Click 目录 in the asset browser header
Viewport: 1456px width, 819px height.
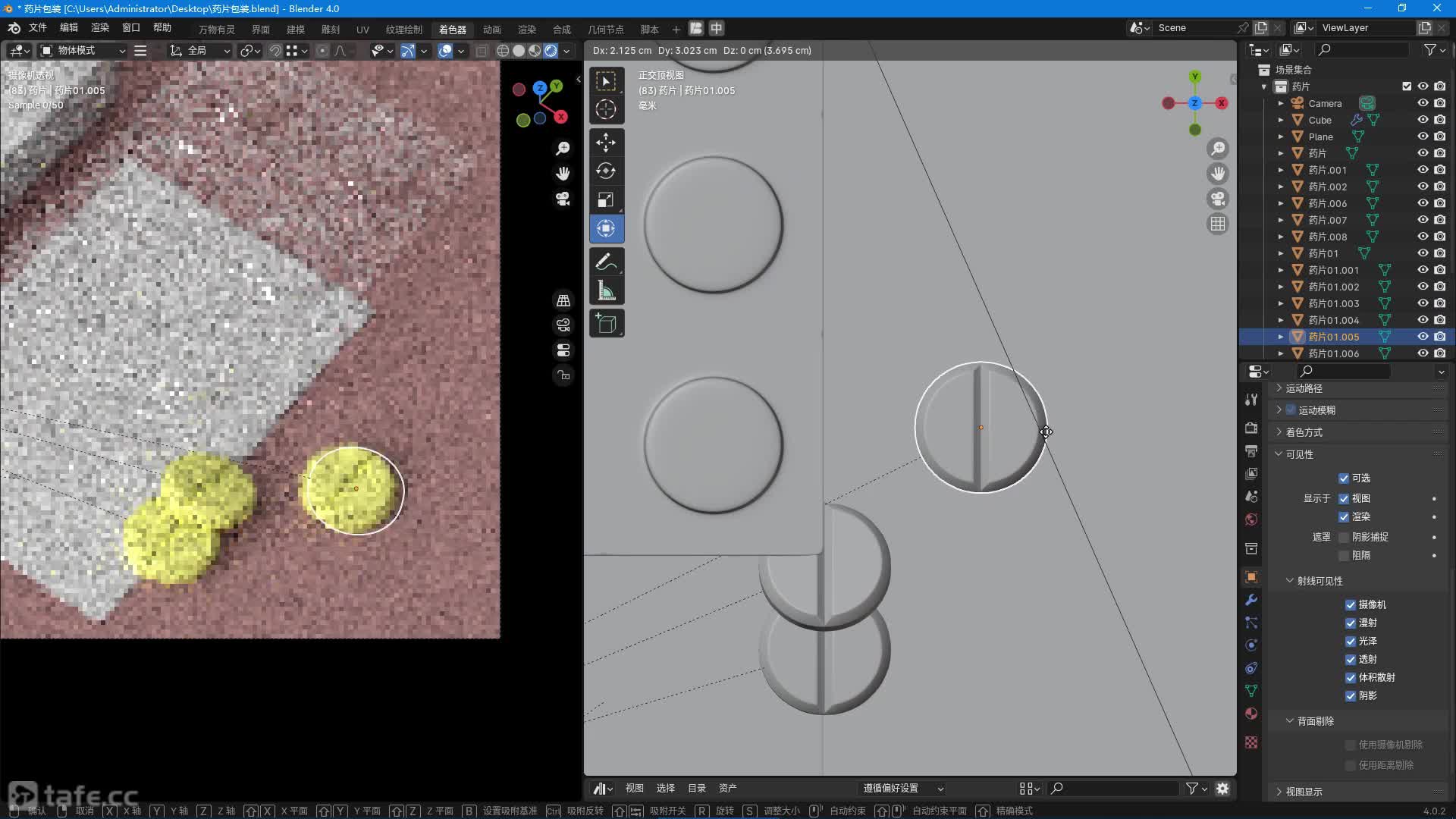(697, 789)
